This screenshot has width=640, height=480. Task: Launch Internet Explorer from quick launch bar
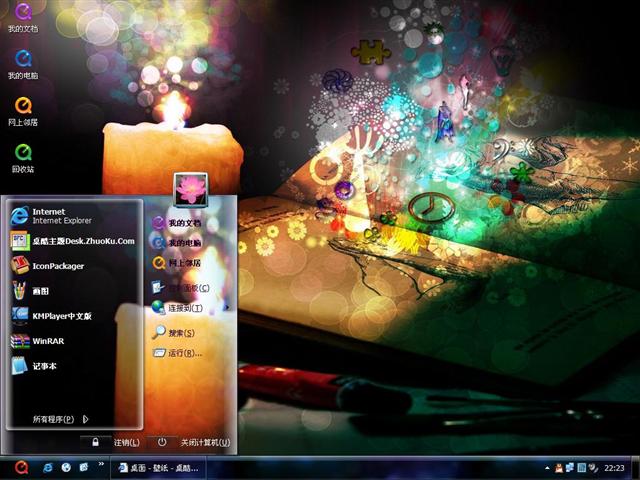pos(48,468)
